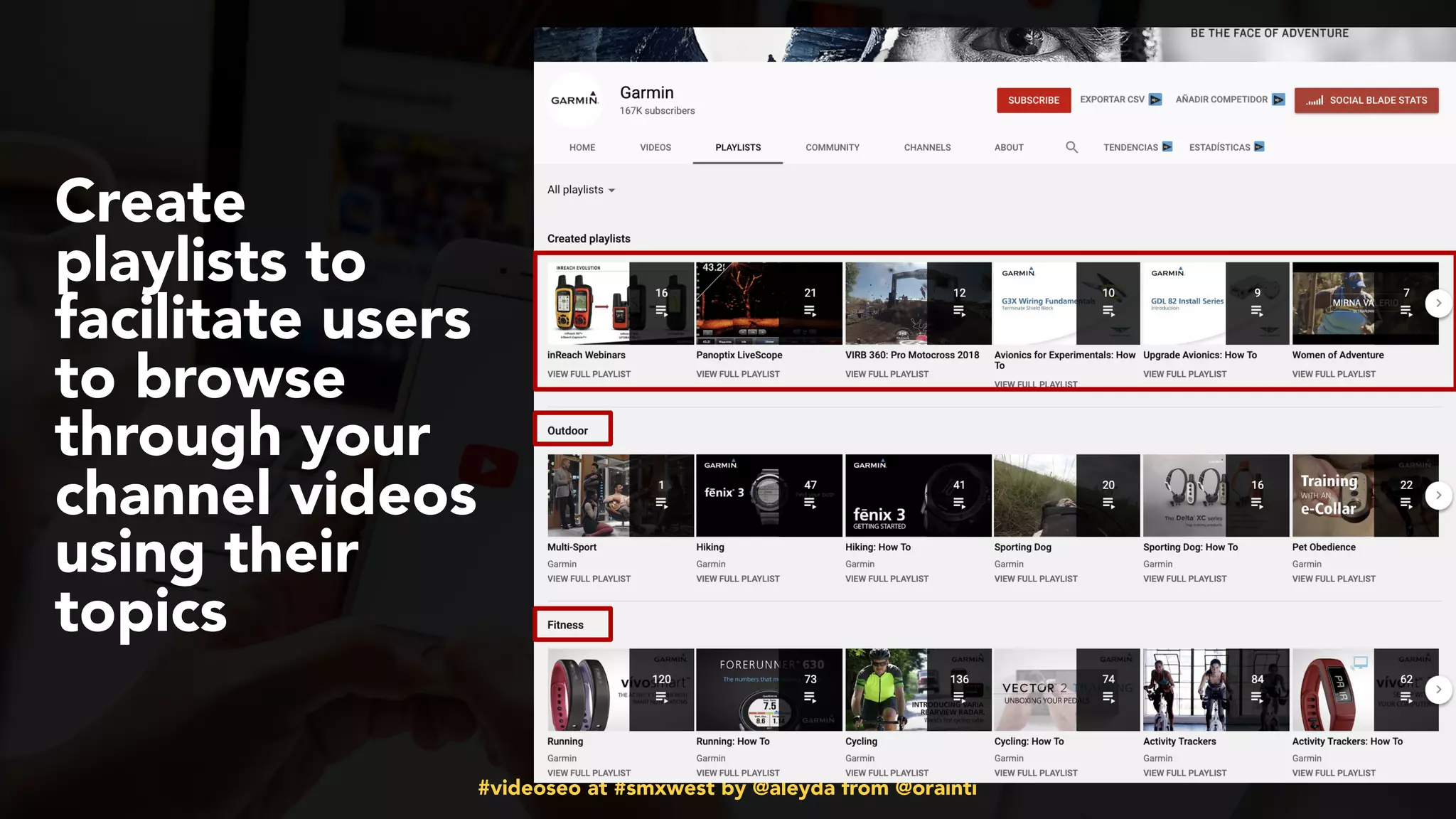Viewport: 1456px width, 819px height.
Task: Click the Garmin channel title text
Action: pos(646,92)
